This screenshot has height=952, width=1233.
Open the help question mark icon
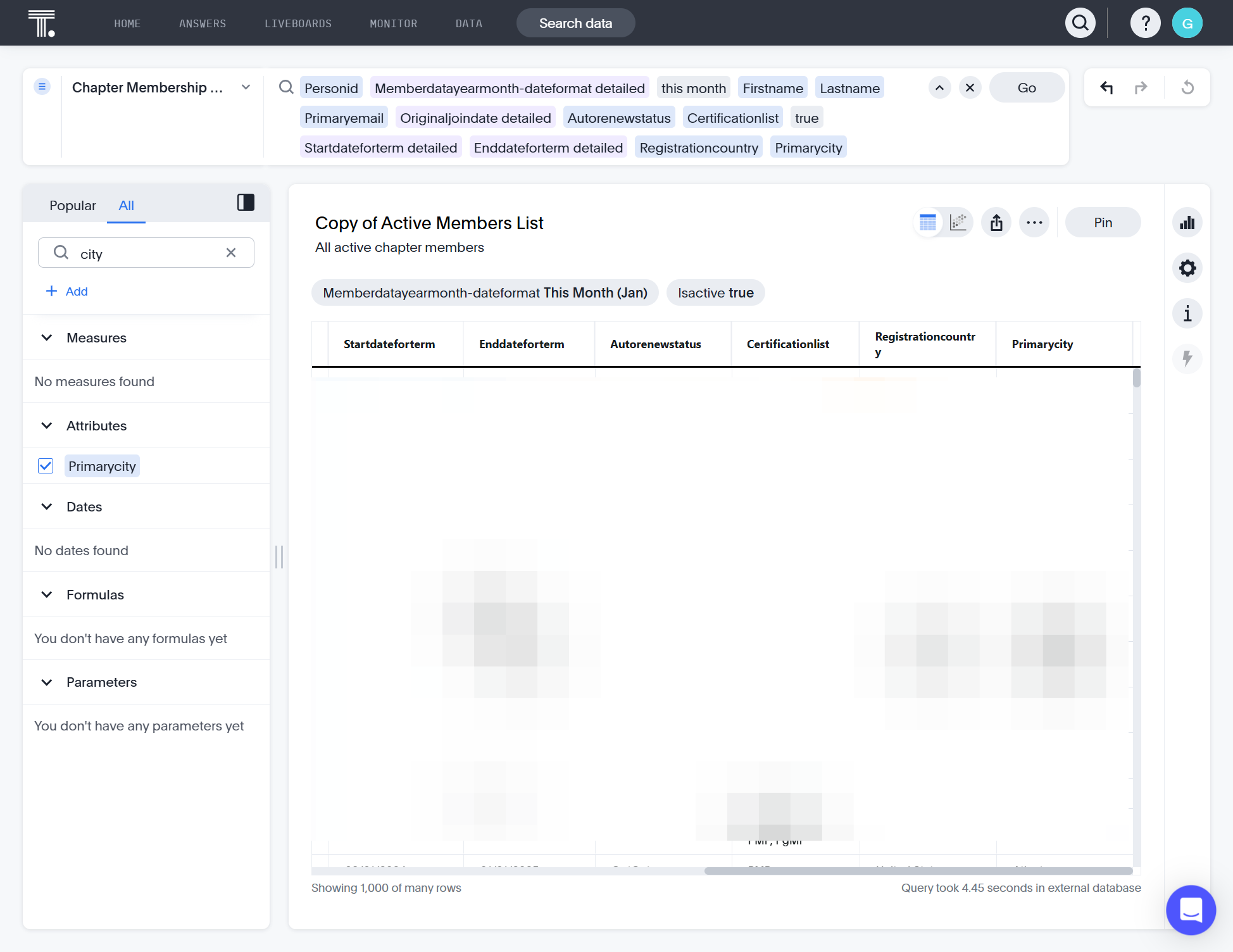point(1146,23)
